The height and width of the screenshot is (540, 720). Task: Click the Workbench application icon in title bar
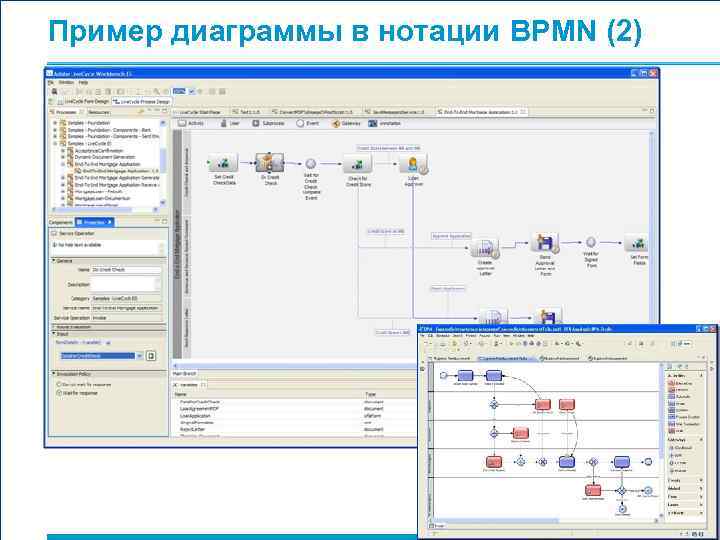pos(50,73)
